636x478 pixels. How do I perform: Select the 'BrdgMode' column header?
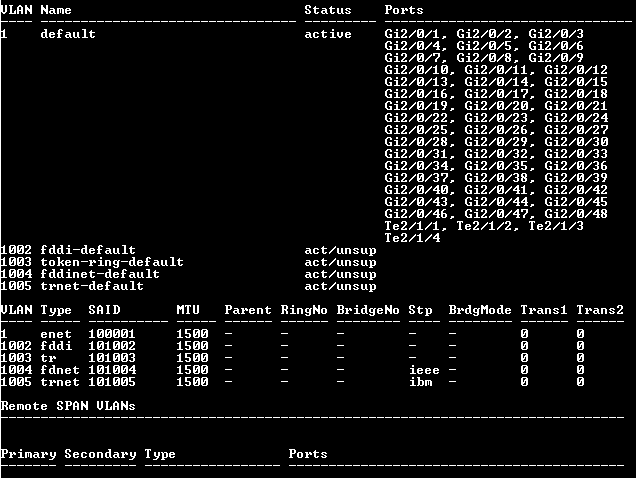tap(480, 310)
